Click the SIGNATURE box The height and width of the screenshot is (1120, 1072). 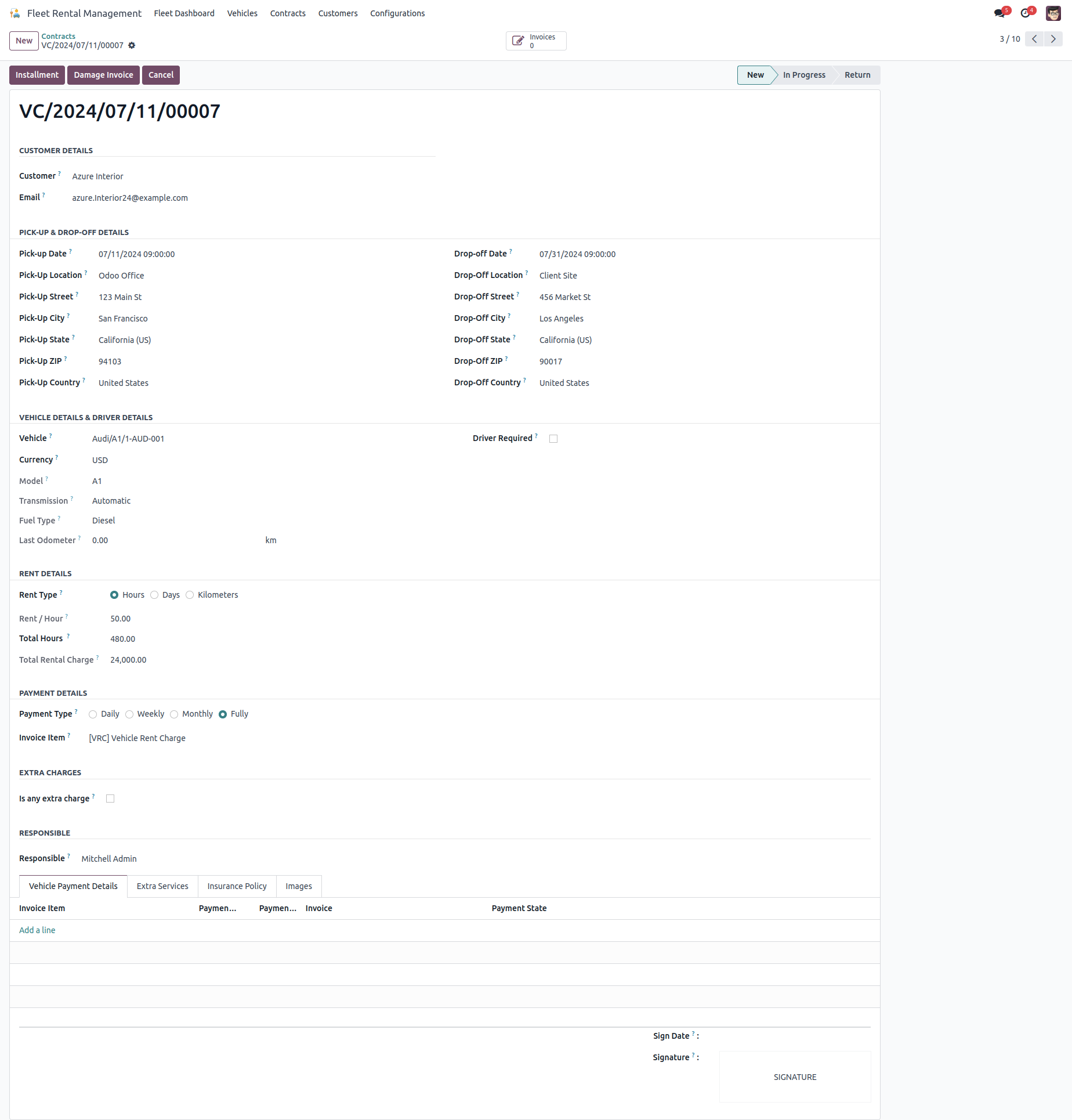795,1077
